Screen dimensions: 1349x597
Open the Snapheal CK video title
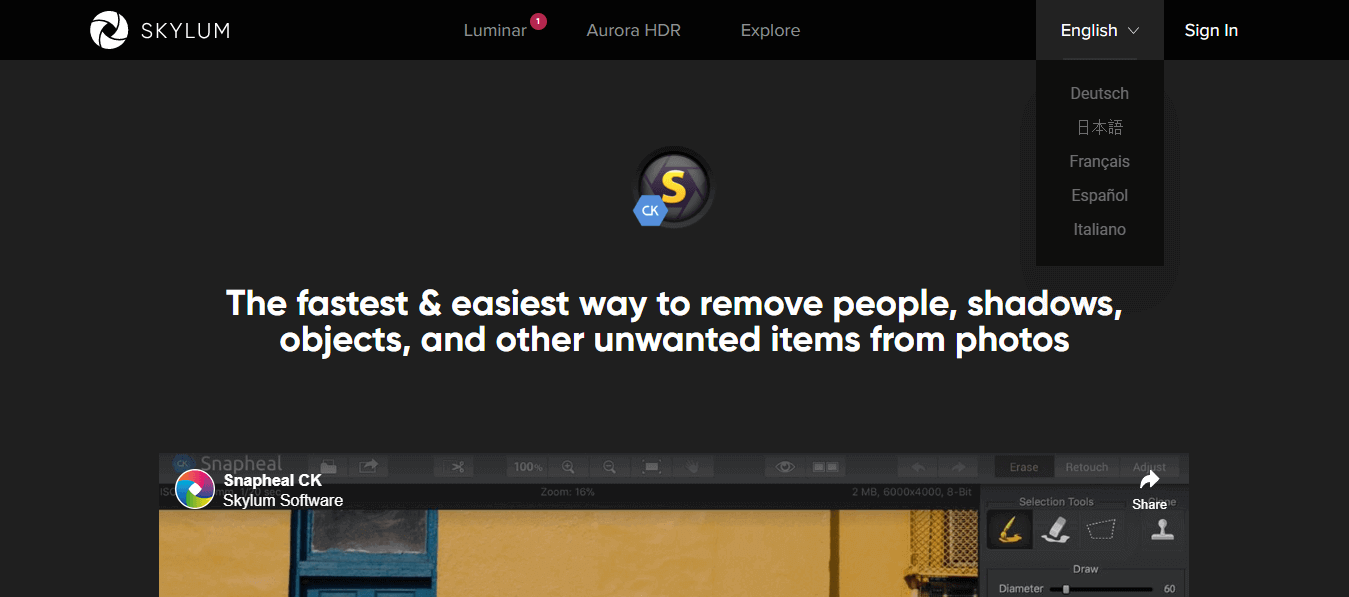272,481
